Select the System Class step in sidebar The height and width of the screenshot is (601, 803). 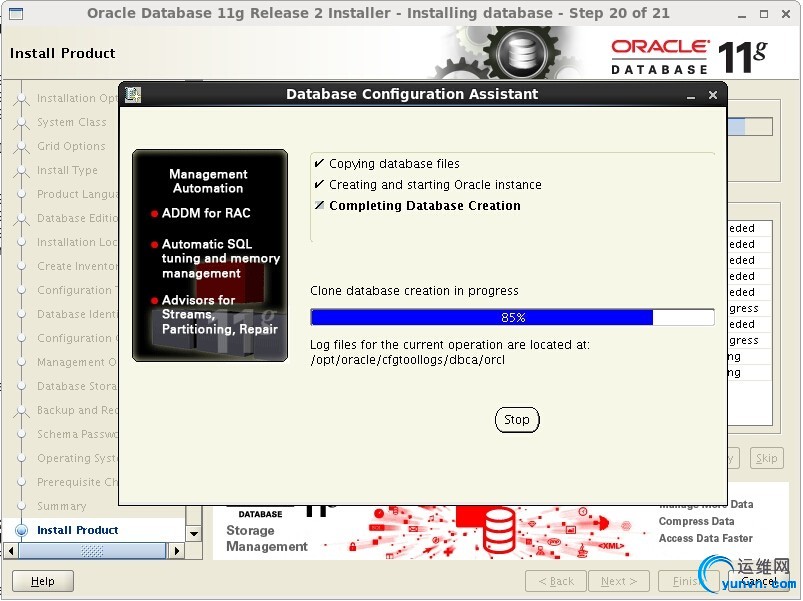[x=72, y=122]
